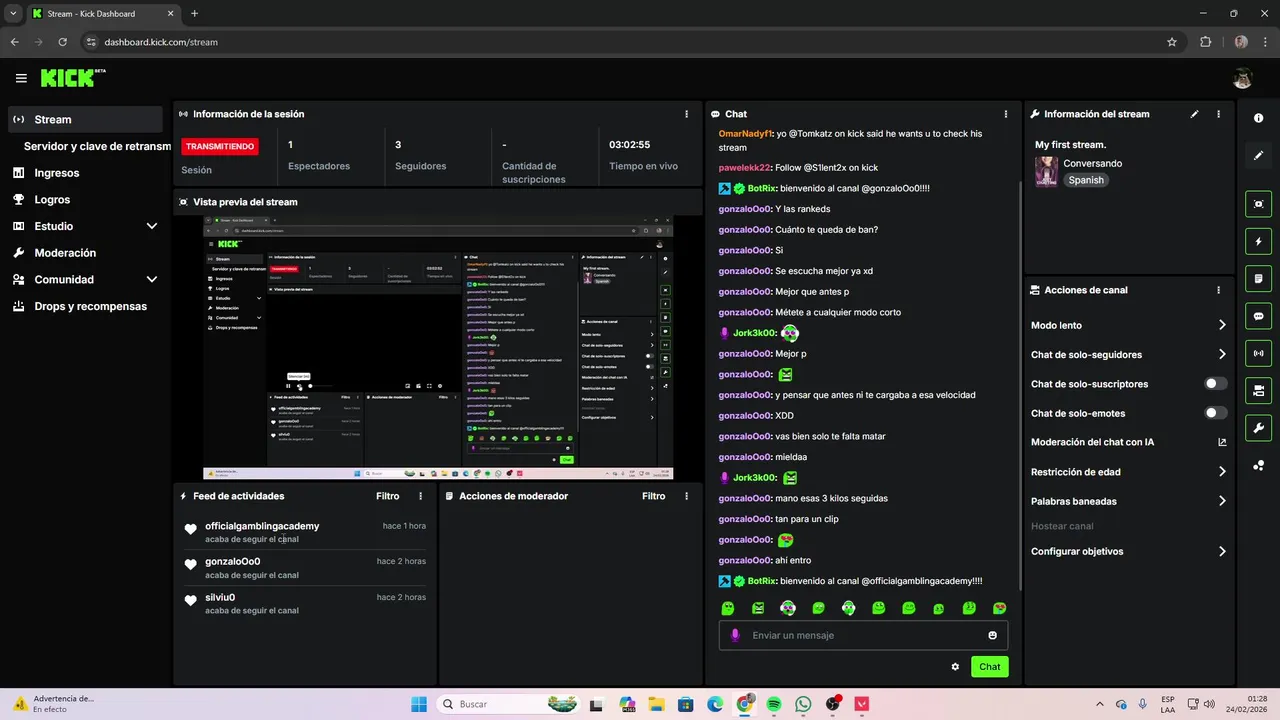Toggle the chat bubble icon in right sidebar

pyautogui.click(x=1258, y=316)
